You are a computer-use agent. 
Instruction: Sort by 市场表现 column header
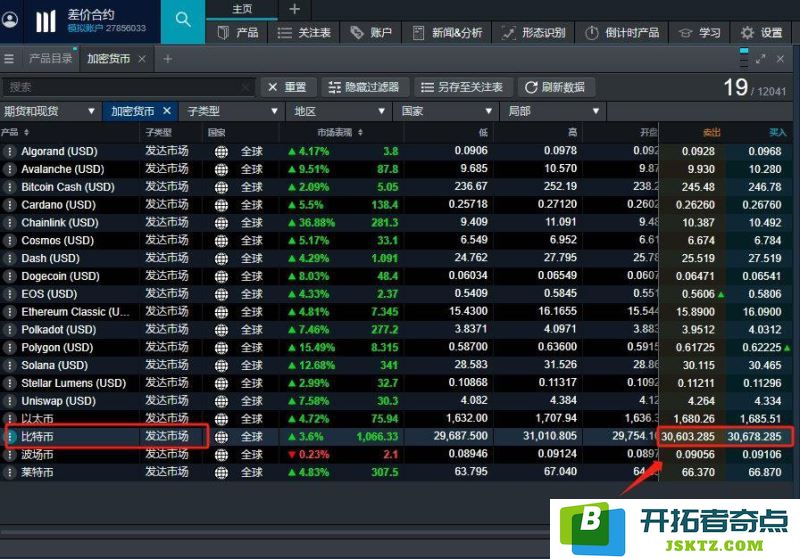tap(340, 133)
